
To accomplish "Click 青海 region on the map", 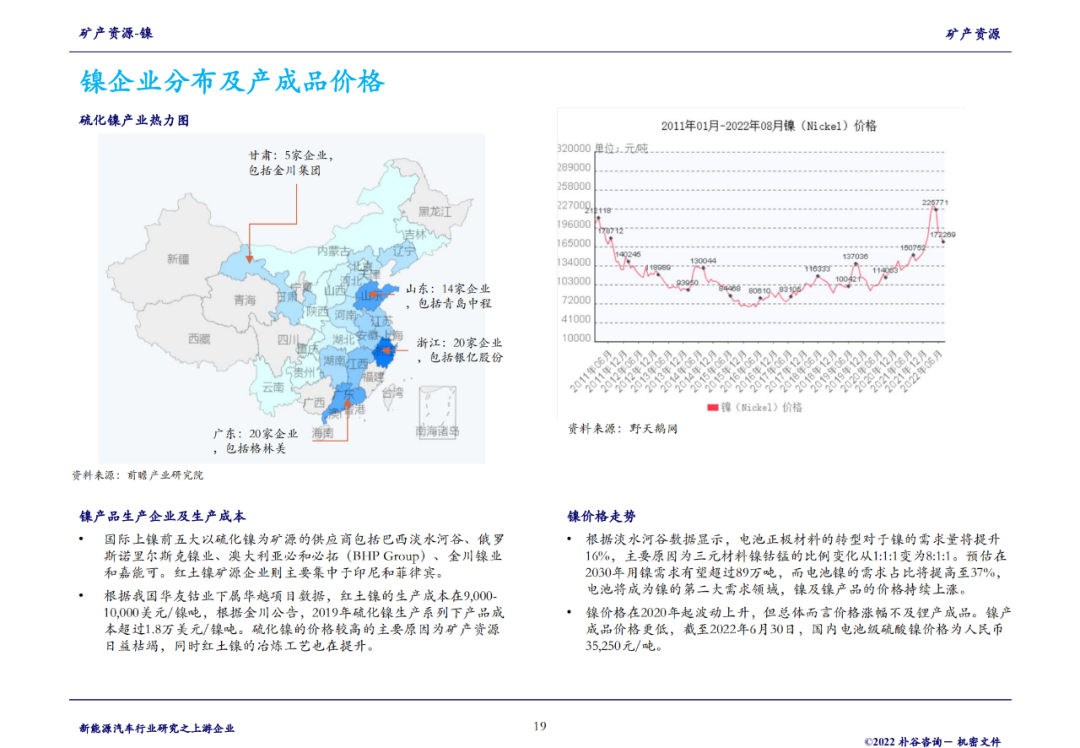I will tap(245, 300).
